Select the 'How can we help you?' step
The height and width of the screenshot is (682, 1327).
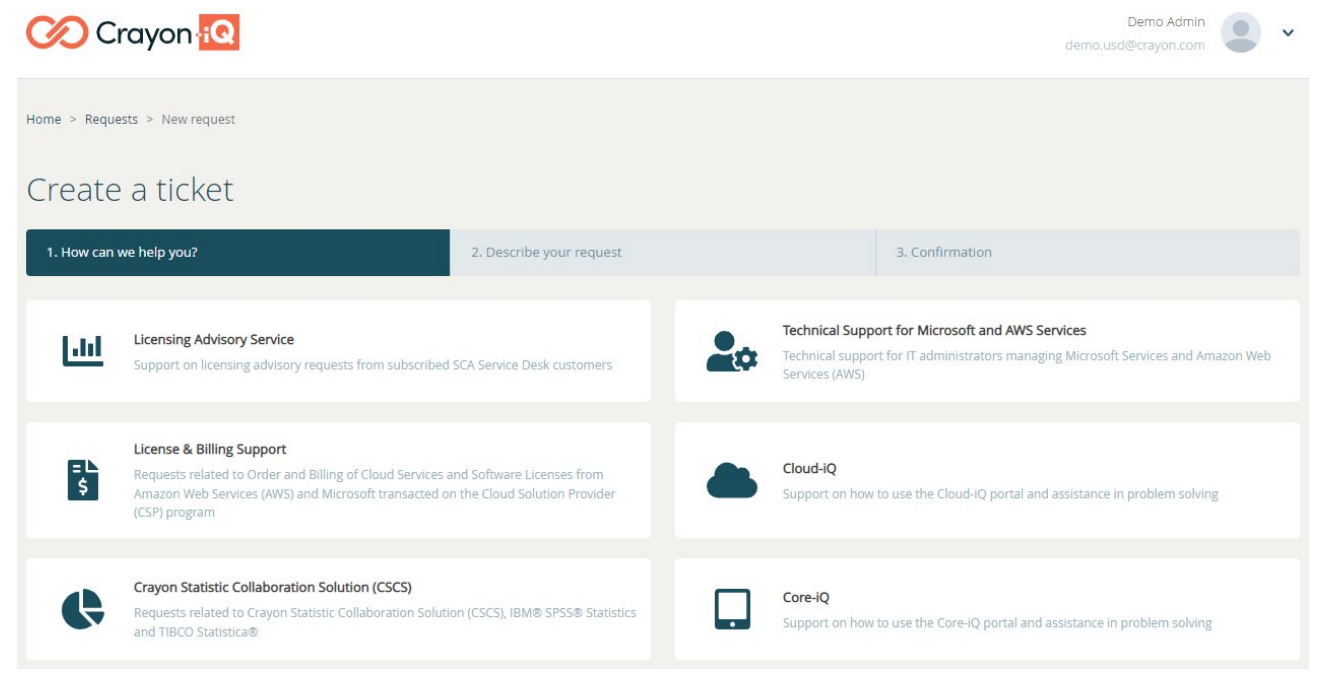coord(238,252)
